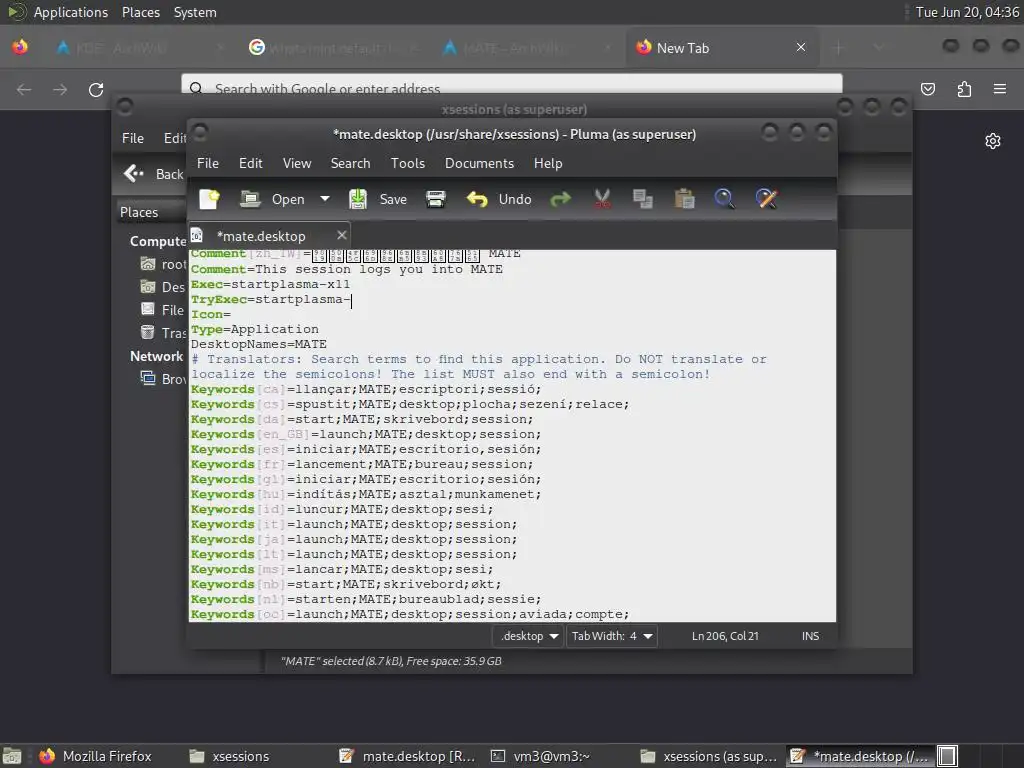Click the DesktopNames=MATE line

259,344
